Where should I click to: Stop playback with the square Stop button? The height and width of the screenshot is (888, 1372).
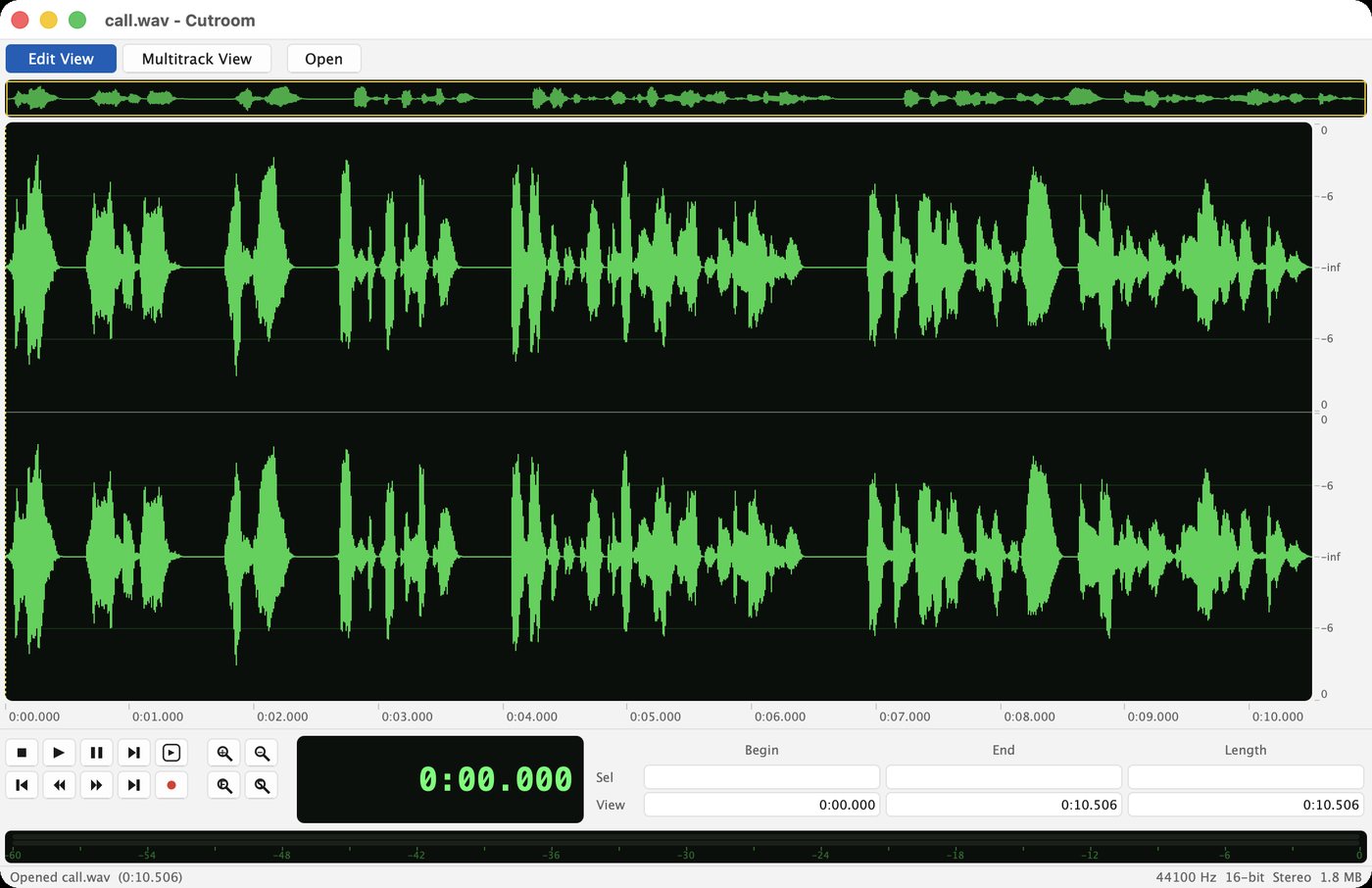point(22,753)
